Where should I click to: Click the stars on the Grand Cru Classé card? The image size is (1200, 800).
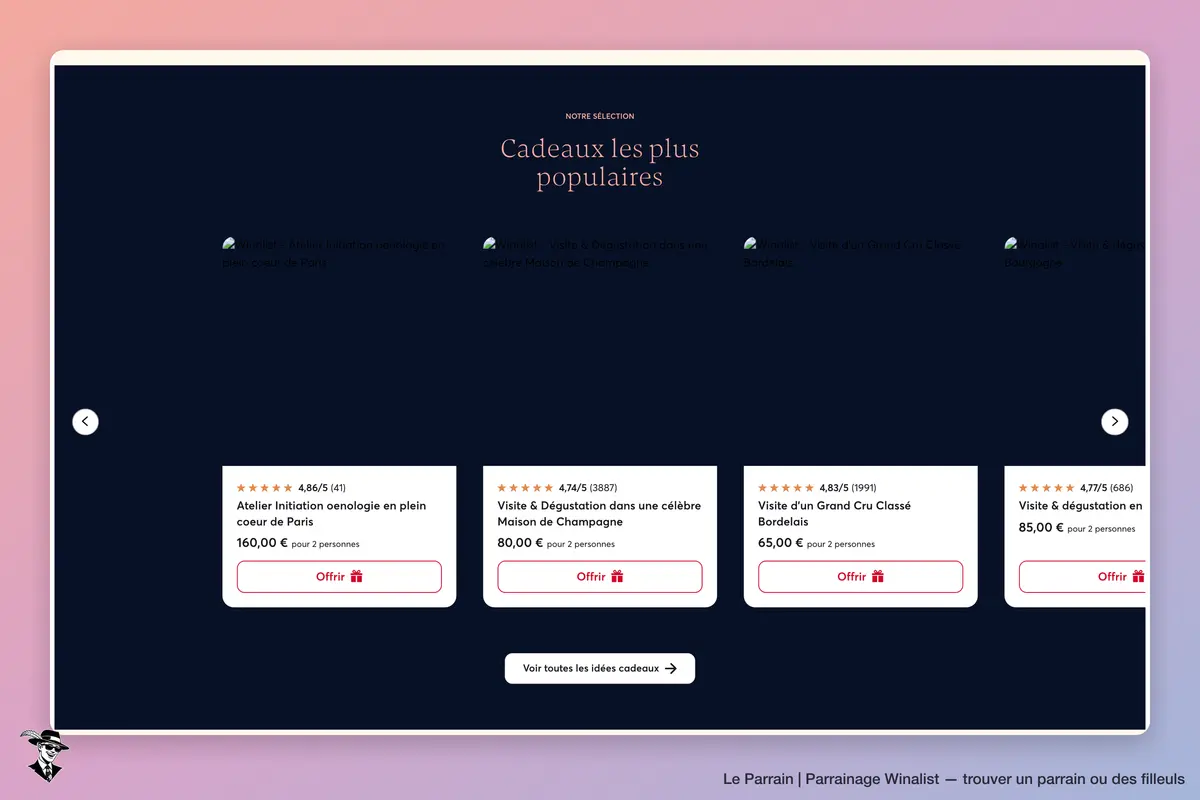[x=786, y=488]
